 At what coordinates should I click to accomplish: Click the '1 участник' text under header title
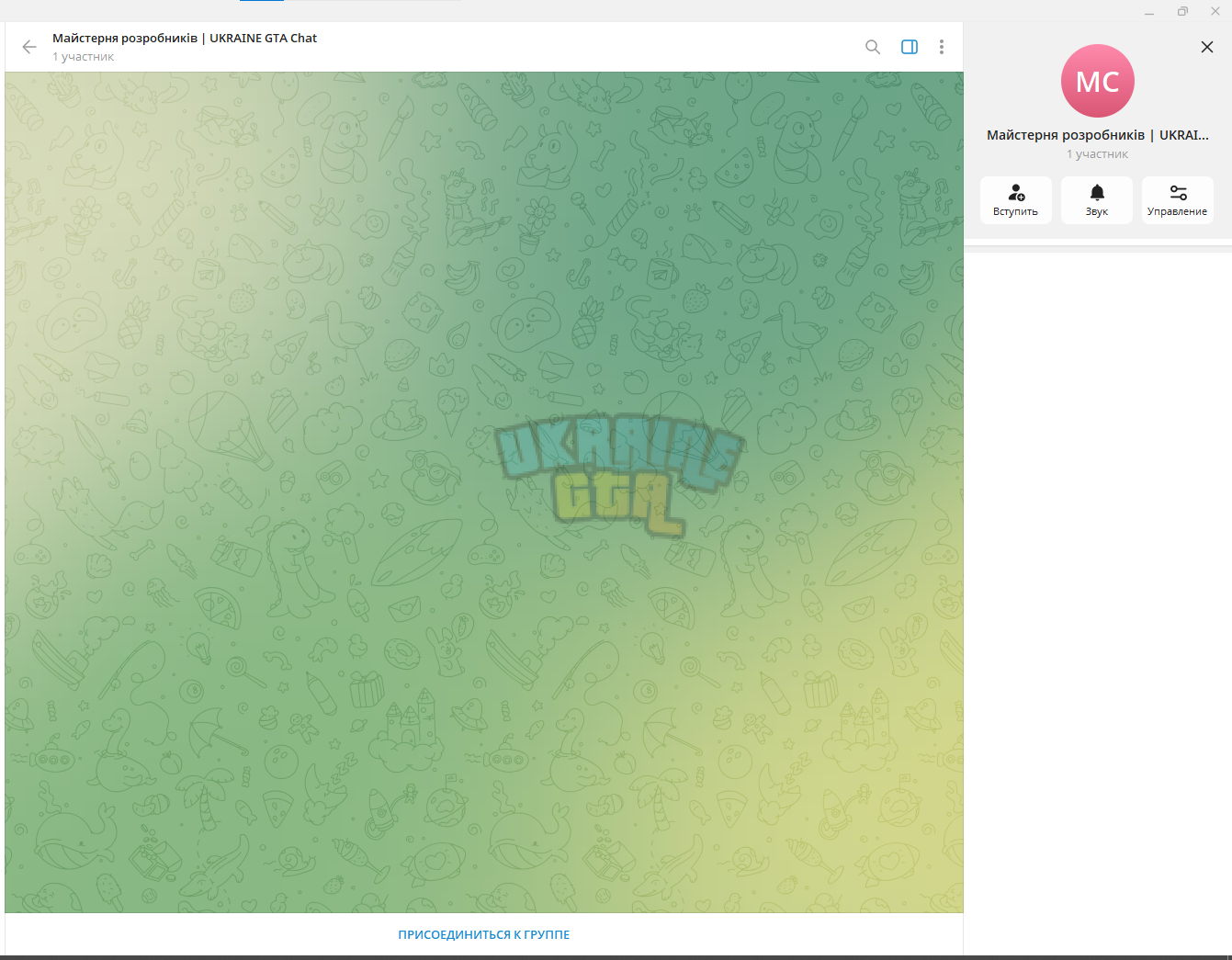click(x=84, y=57)
